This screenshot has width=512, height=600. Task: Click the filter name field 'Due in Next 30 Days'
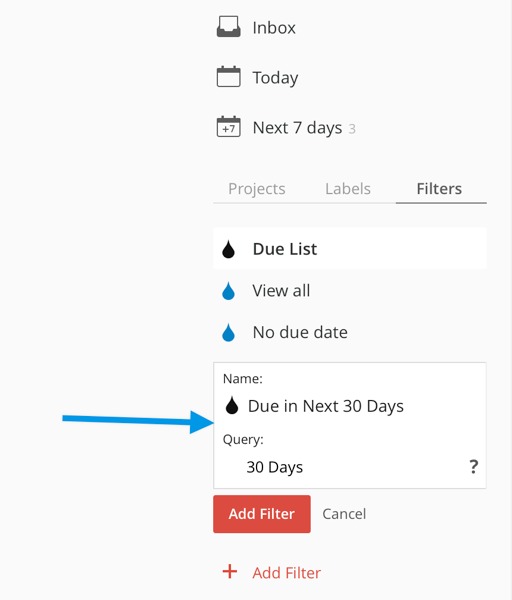coord(326,406)
